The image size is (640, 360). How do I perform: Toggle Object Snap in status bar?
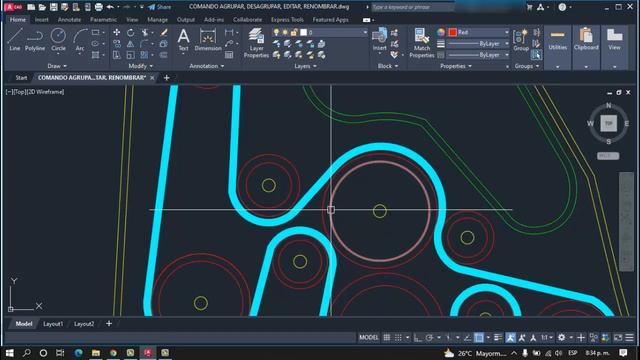(x=479, y=338)
